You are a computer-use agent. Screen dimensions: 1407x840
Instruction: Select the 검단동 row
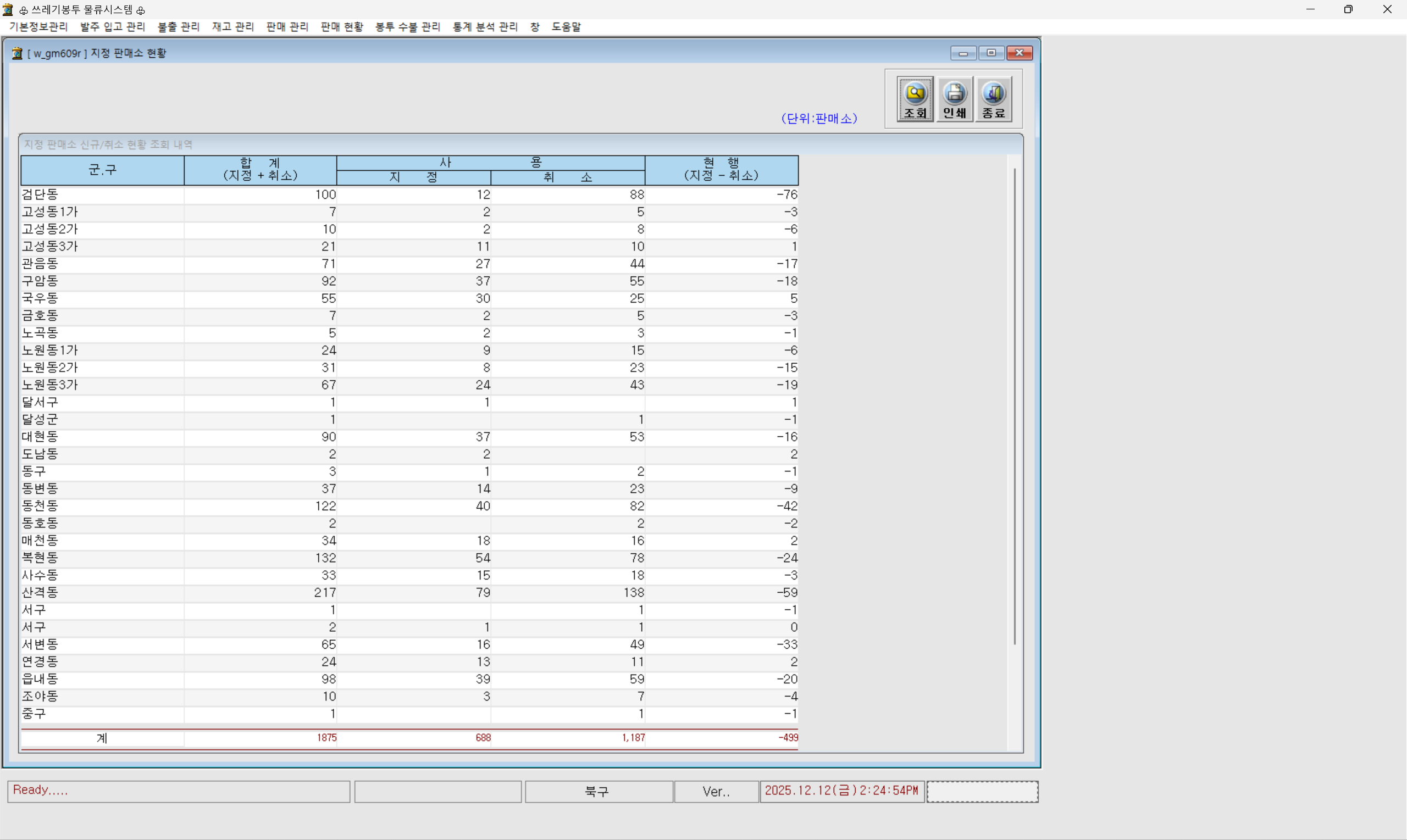click(409, 194)
